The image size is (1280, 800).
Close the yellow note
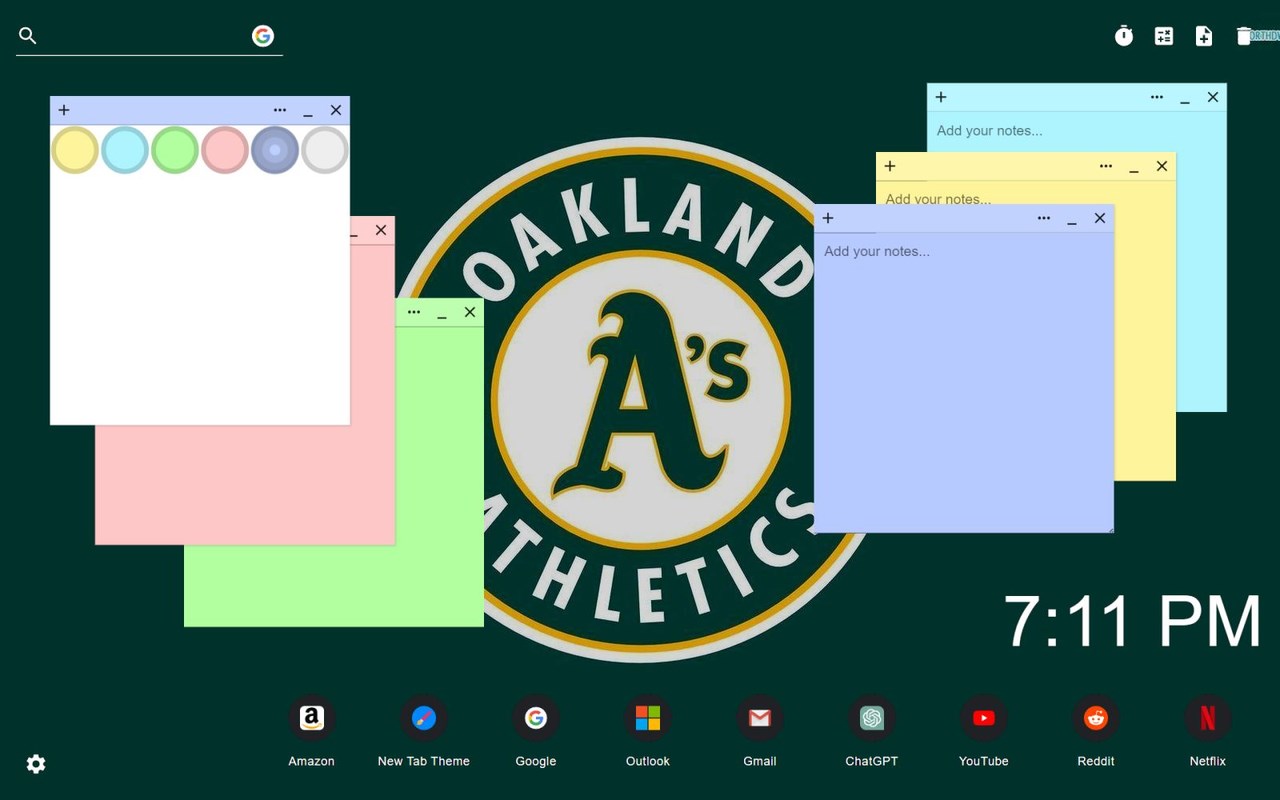coord(1162,166)
